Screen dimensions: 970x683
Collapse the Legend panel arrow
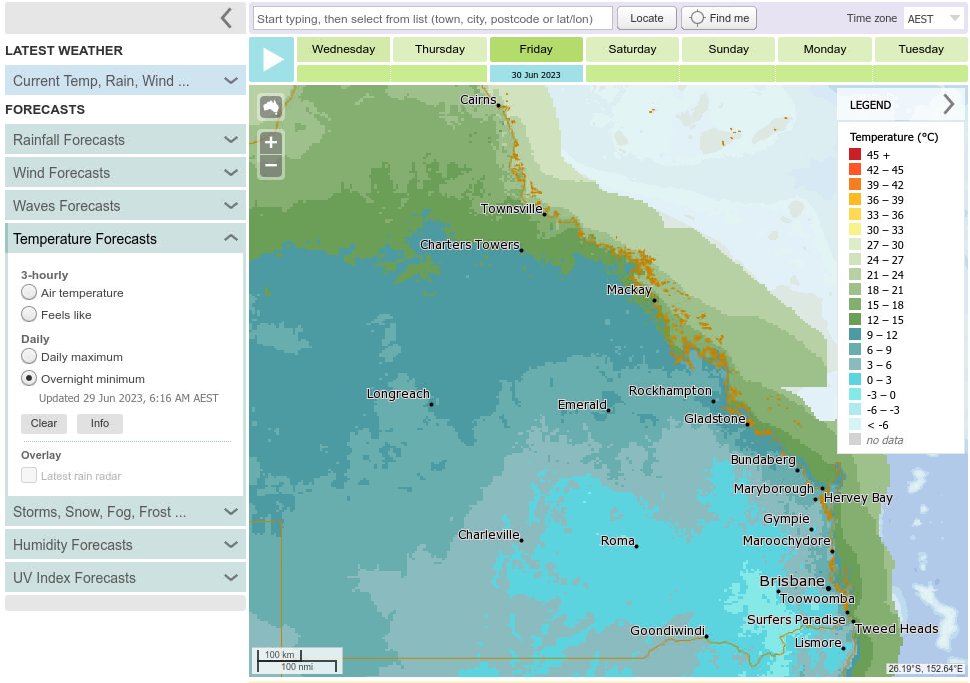(x=951, y=103)
